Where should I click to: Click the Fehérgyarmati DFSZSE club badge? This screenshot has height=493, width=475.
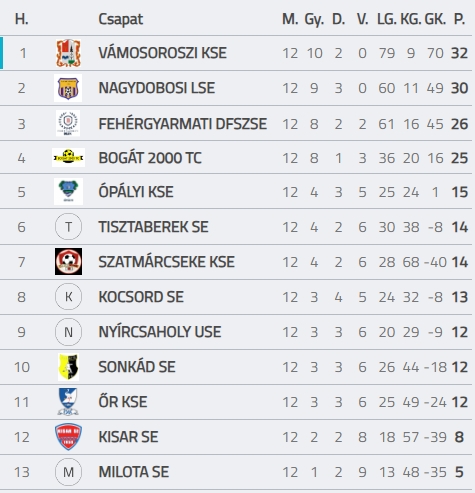(x=68, y=123)
